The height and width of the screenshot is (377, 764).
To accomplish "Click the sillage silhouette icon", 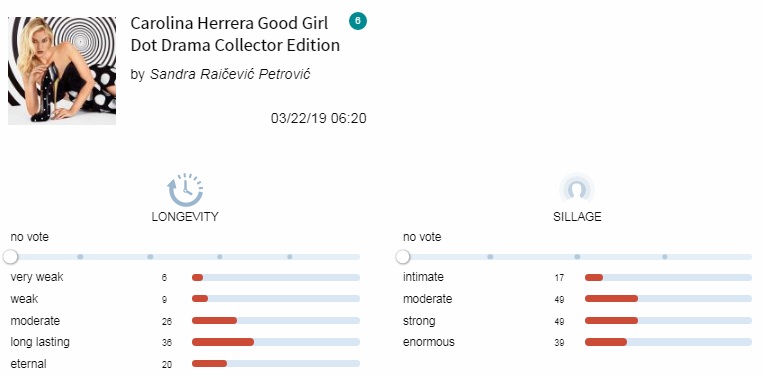I will pyautogui.click(x=577, y=188).
